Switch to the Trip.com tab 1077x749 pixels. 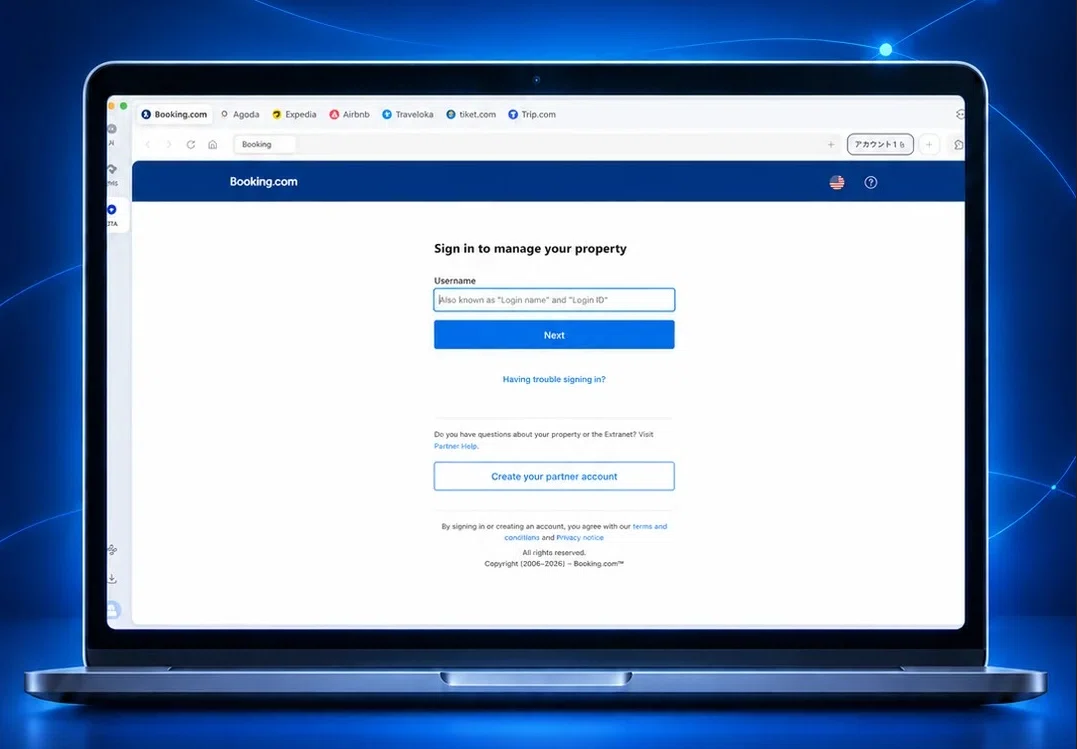532,114
